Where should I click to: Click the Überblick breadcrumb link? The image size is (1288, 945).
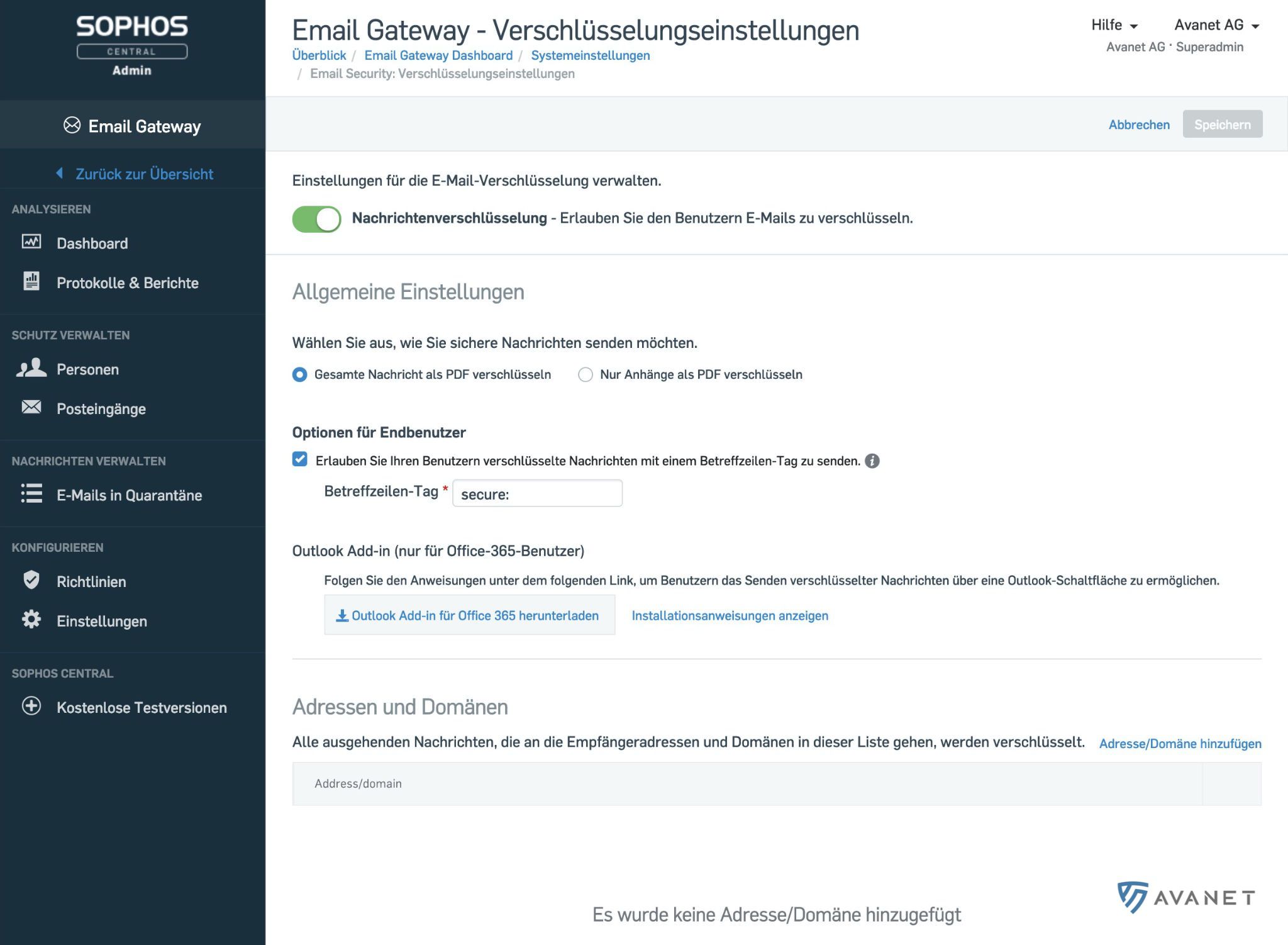click(319, 55)
